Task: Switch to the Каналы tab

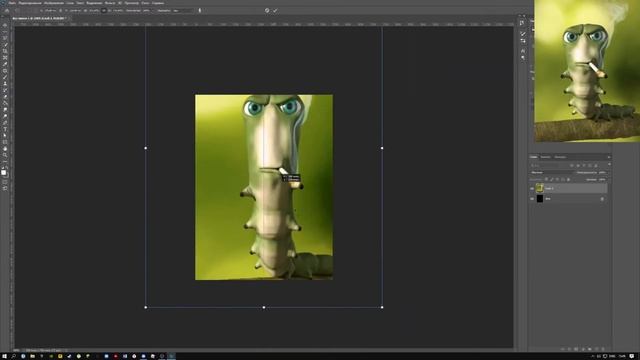Action: 545,157
